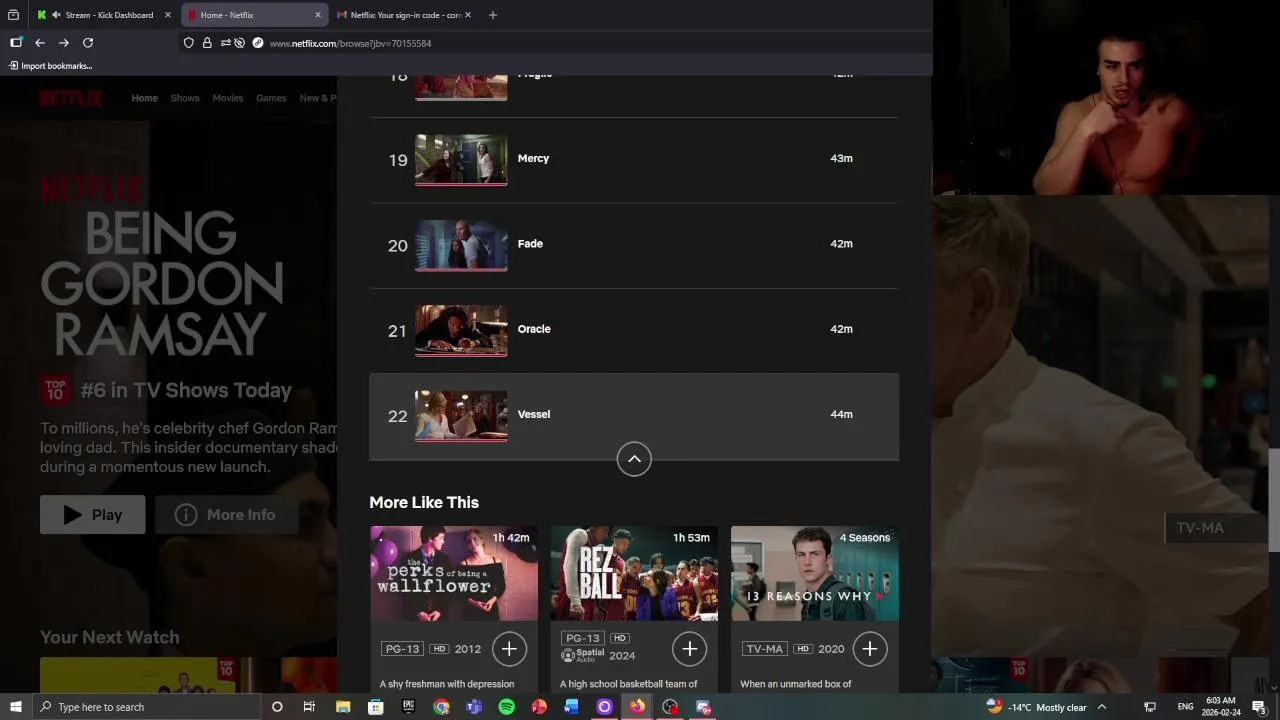Close the Home - Netflix tab

coord(318,15)
